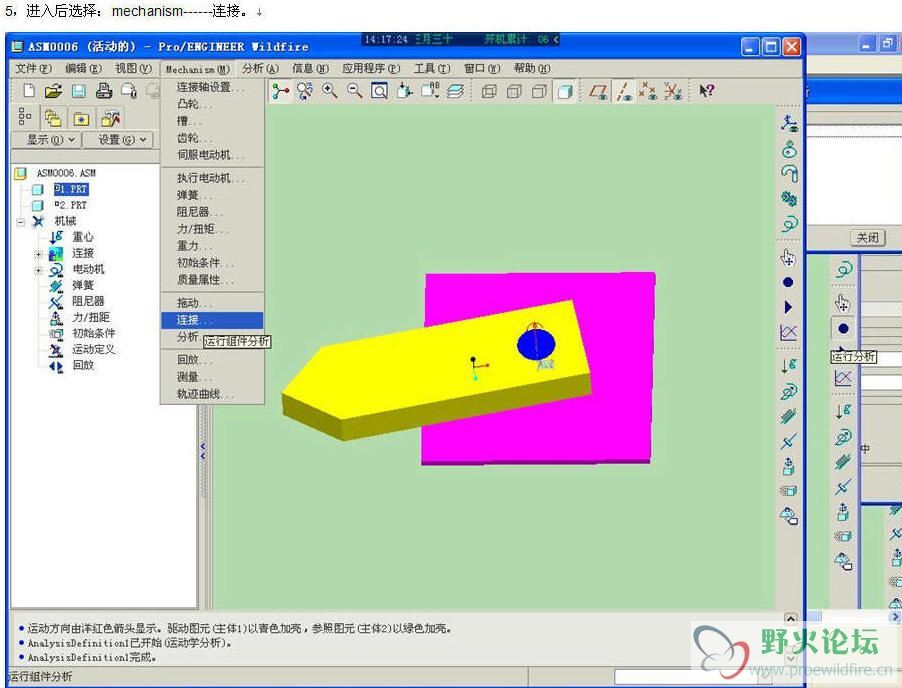The image size is (902, 688).
Task: Click the collapse navigator arrows on the divider
Action: pos(202,450)
